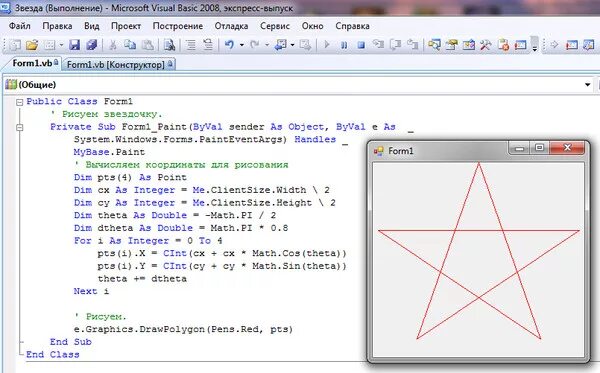Select the Form1.vb code tab
The image size is (600, 373).
(34, 63)
